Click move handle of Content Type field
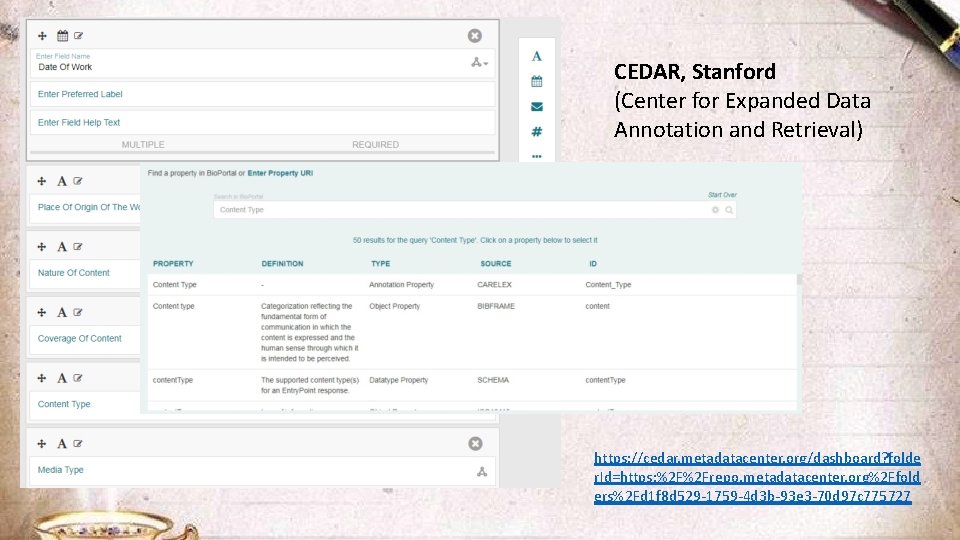This screenshot has width=960, height=540. pos(42,378)
